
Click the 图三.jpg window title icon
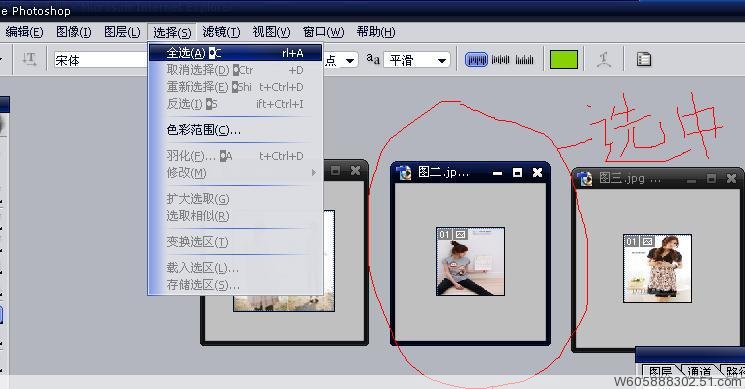click(x=585, y=179)
